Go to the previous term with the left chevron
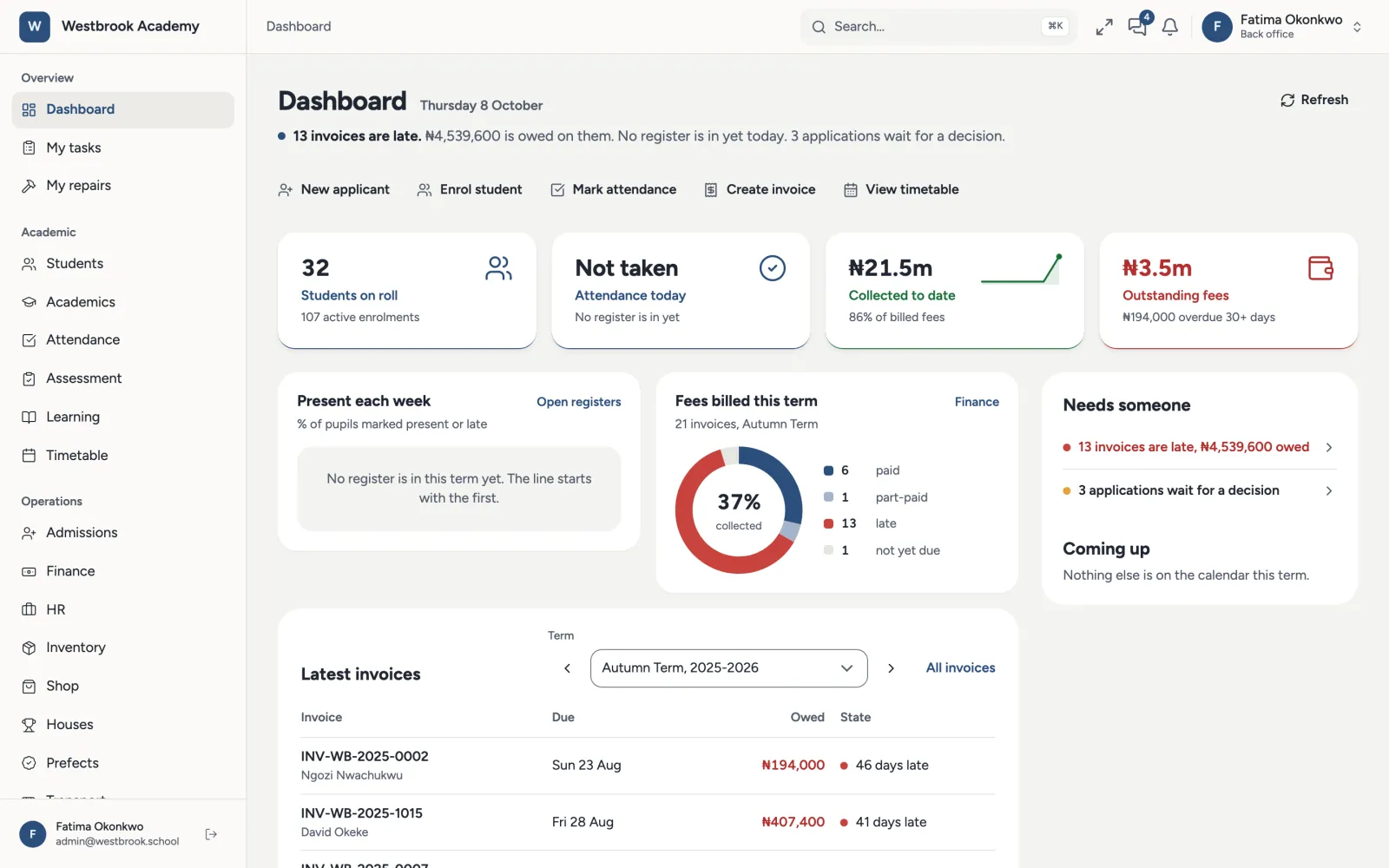Image resolution: width=1389 pixels, height=868 pixels. pyautogui.click(x=567, y=668)
